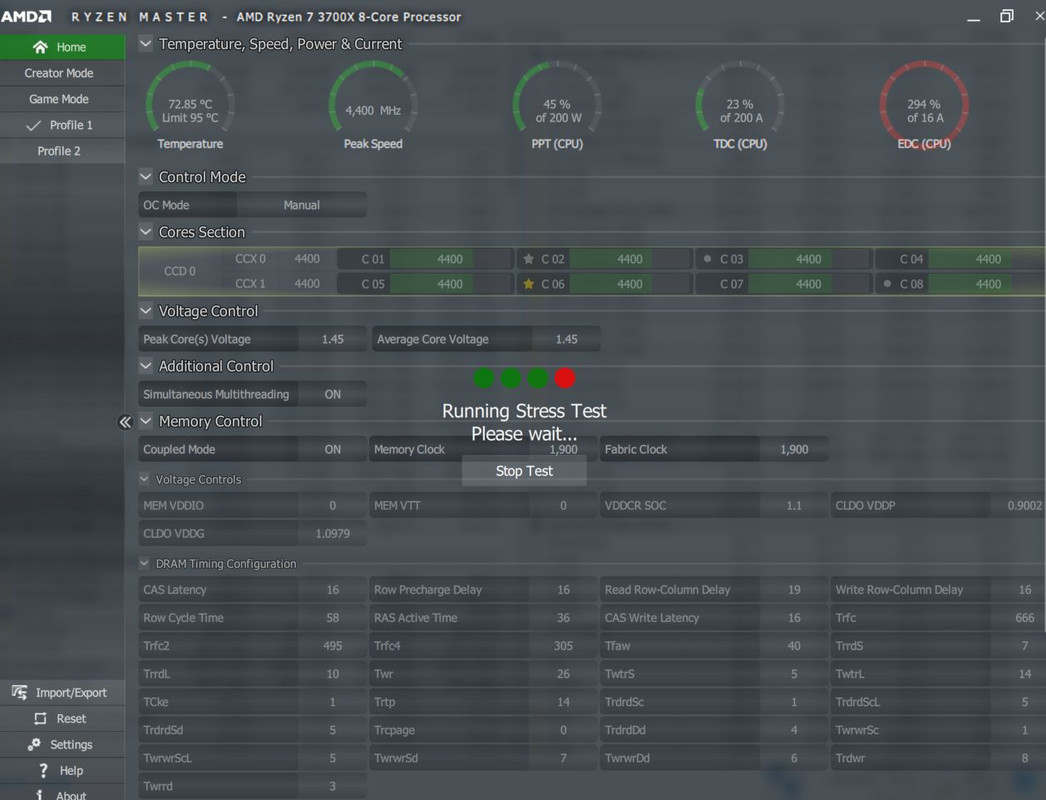Open the Home tab
1046x800 pixels.
click(63, 47)
